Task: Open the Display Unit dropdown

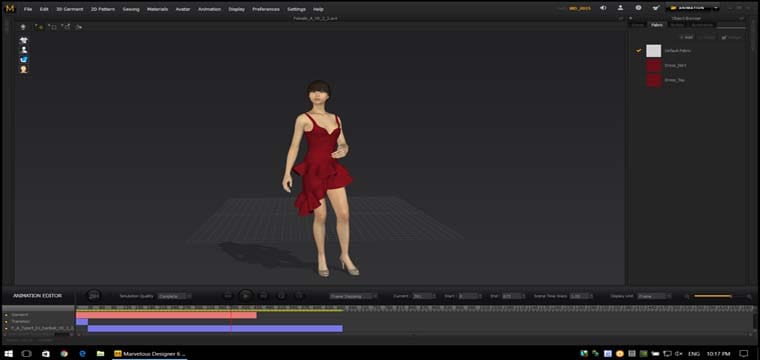Action: click(x=654, y=296)
